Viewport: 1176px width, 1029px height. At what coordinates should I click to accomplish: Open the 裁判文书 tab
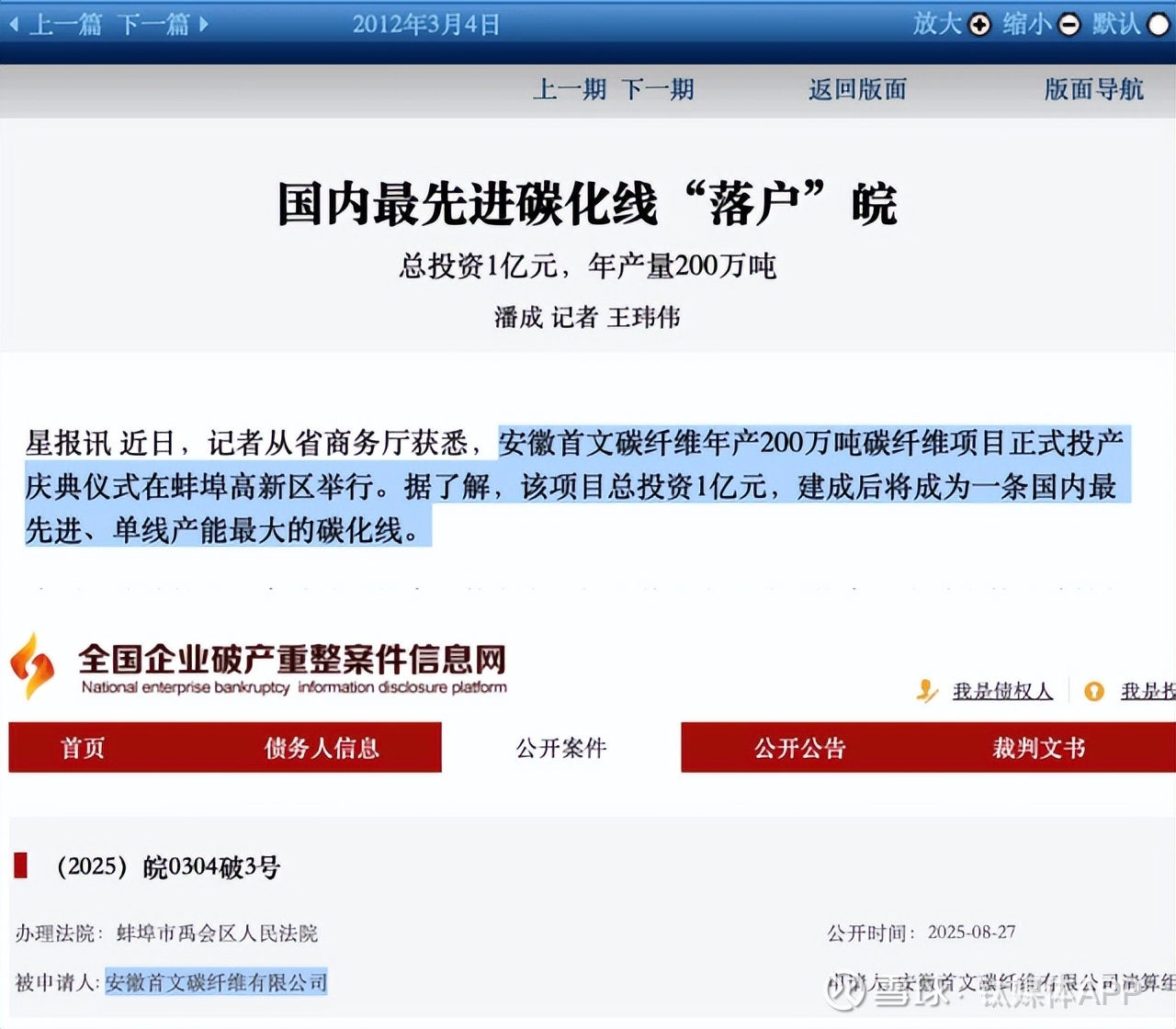click(1039, 748)
